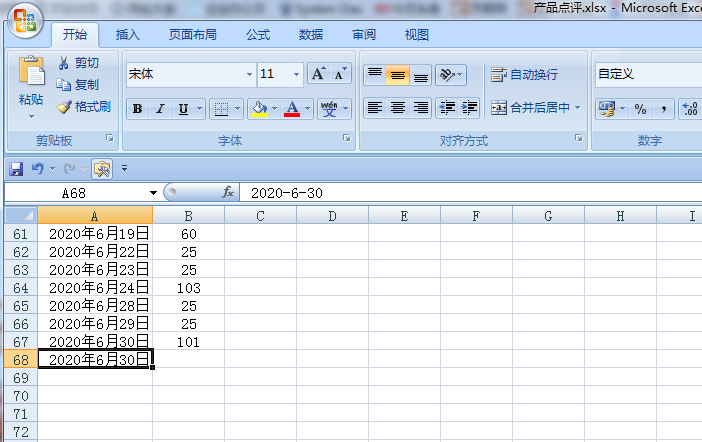
Task: Click the Copy 复制 button
Action: [x=78, y=85]
